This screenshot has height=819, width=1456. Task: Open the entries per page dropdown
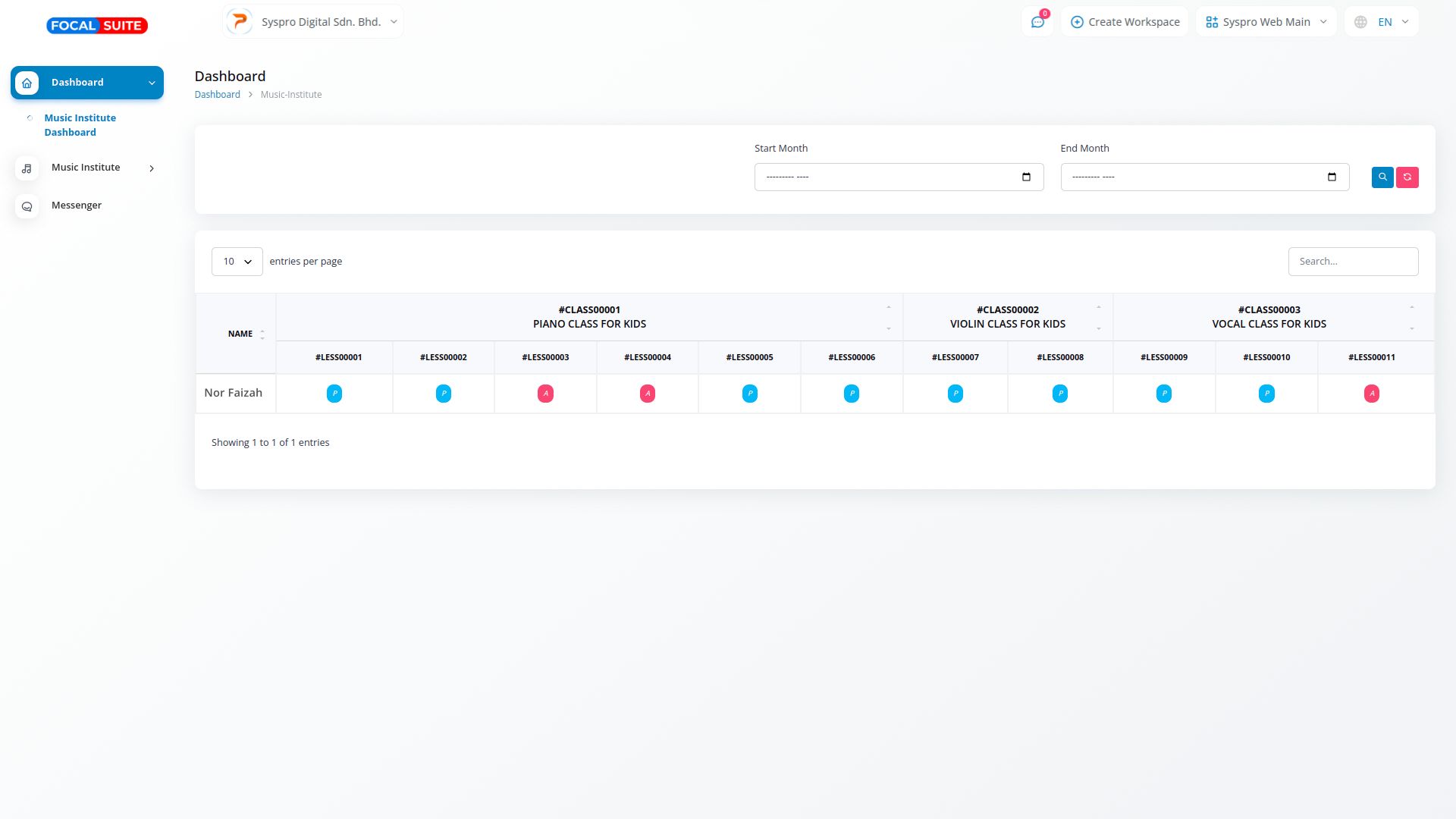(237, 262)
